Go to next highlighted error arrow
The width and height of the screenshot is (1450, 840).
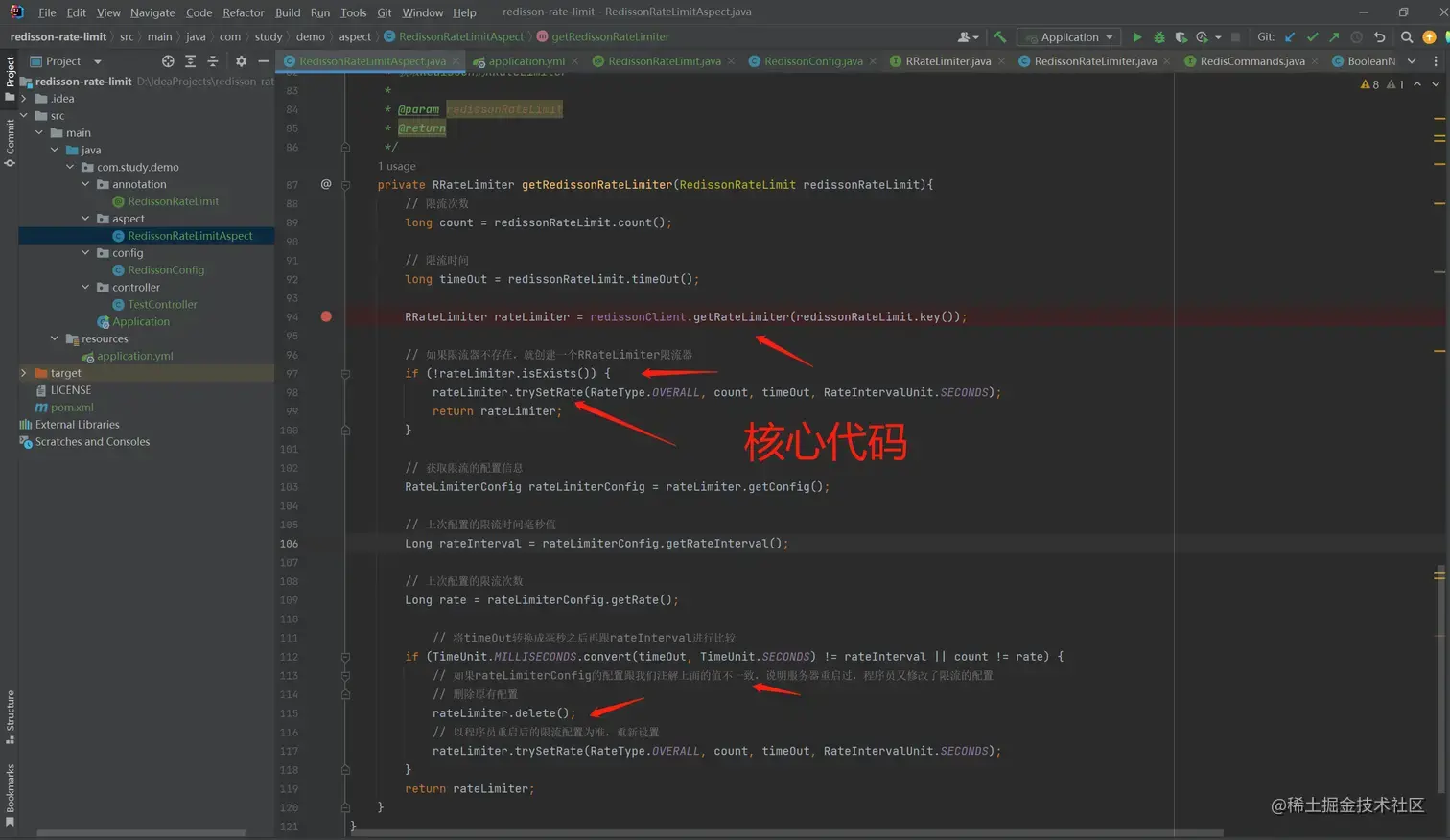pos(1436,84)
